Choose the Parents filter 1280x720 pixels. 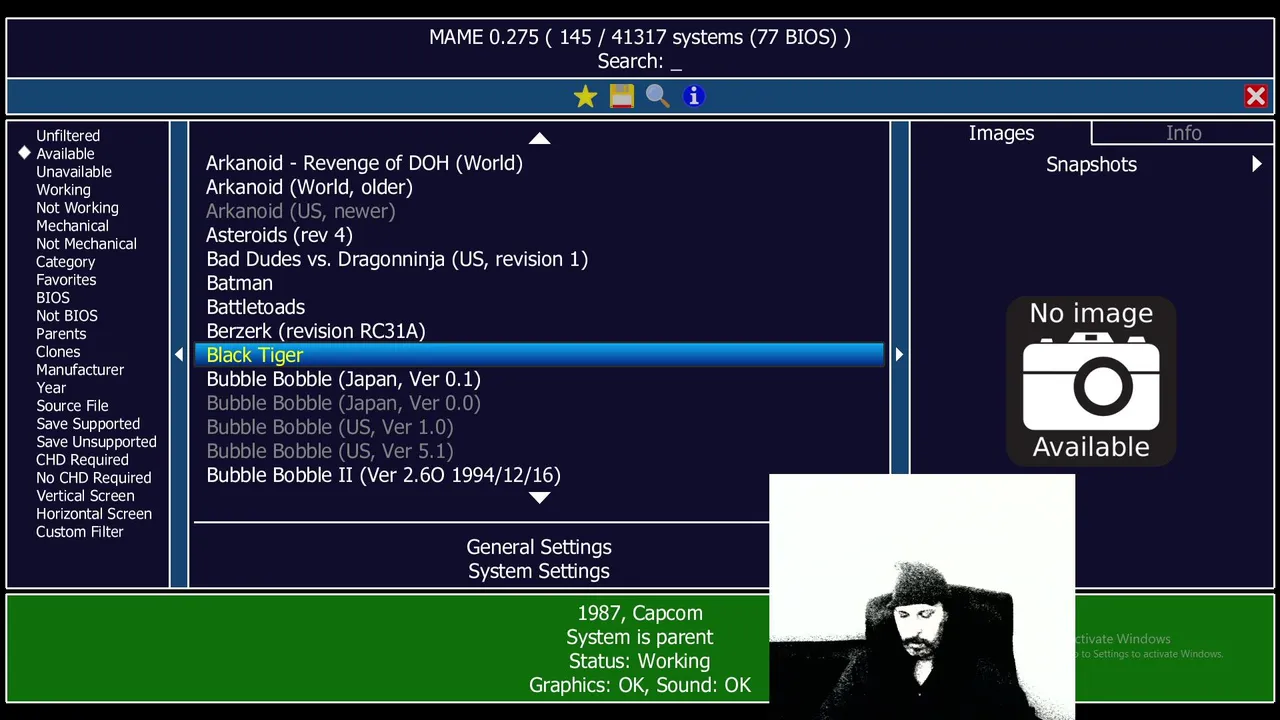pos(61,334)
